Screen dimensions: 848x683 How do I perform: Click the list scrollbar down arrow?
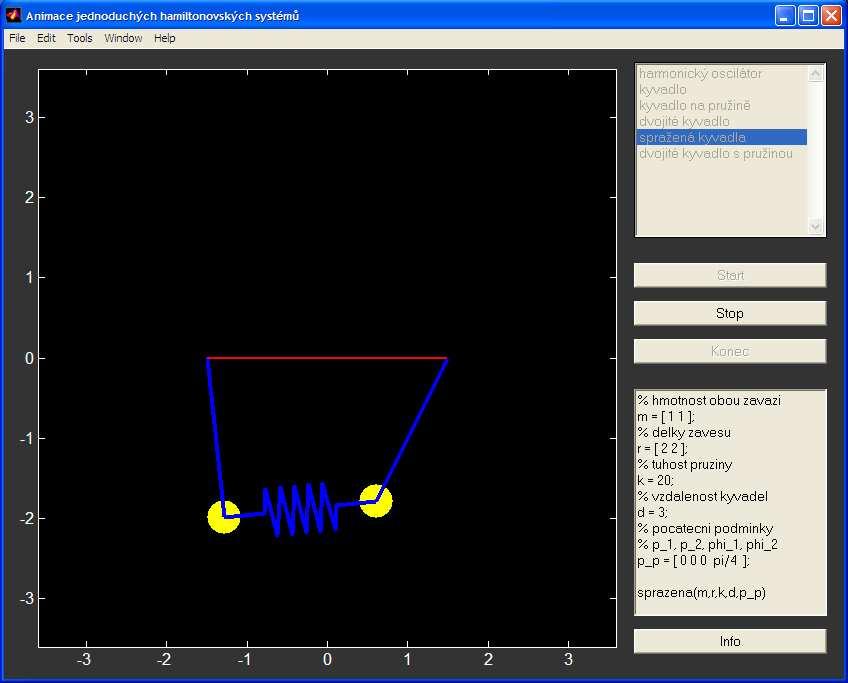pos(816,227)
